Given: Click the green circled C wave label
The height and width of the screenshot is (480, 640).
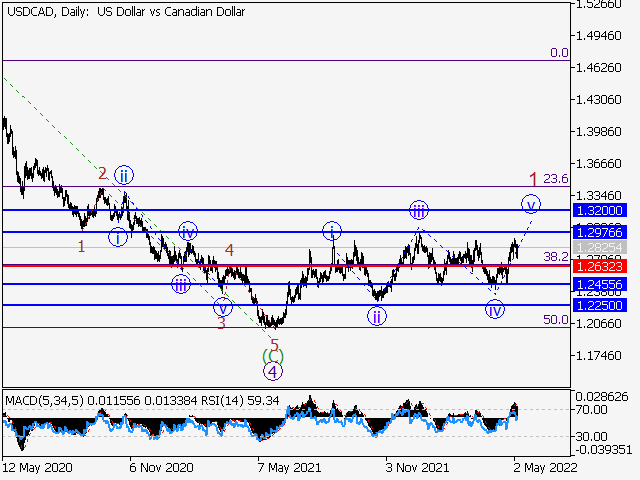Looking at the screenshot, I should pyautogui.click(x=272, y=355).
